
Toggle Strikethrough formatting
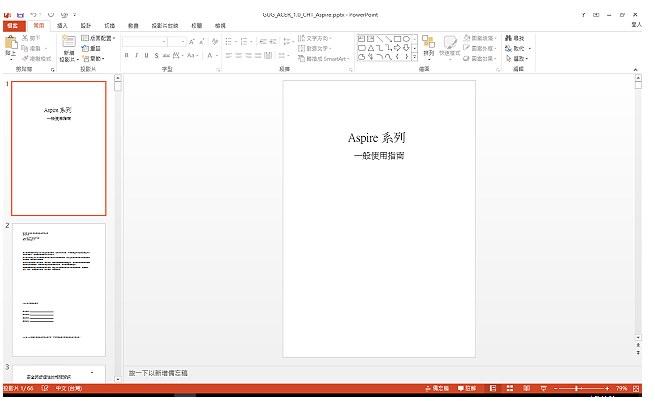pyautogui.click(x=166, y=55)
